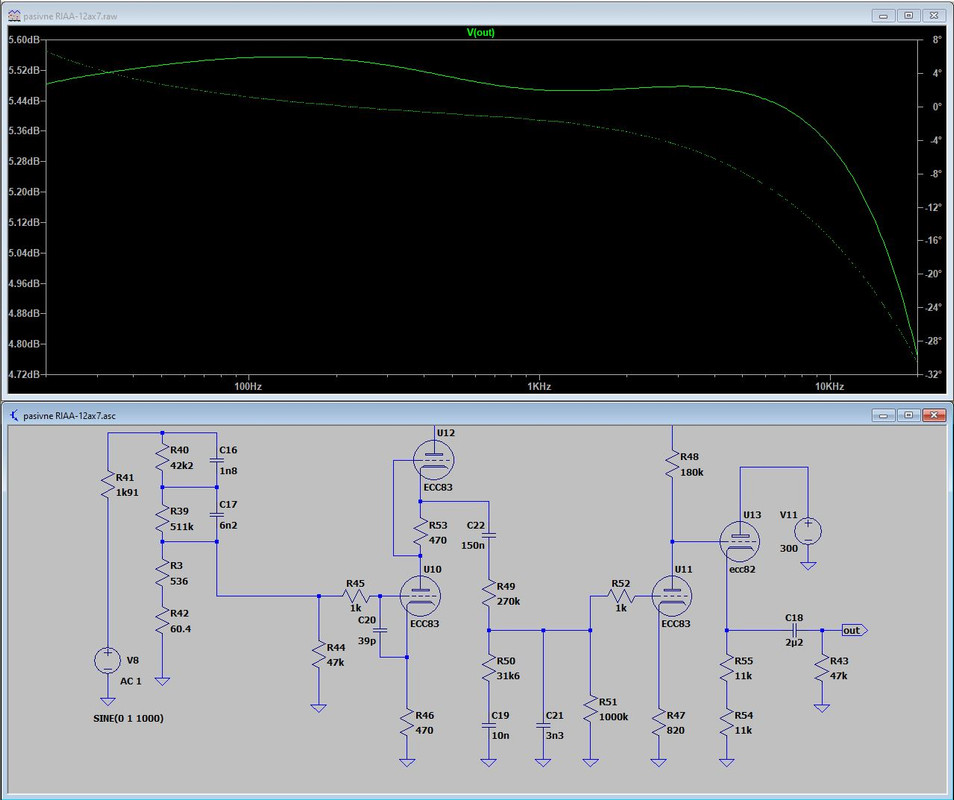This screenshot has width=954, height=800.
Task: Click the SINE(0 1 1000) source text
Action: (x=128, y=718)
